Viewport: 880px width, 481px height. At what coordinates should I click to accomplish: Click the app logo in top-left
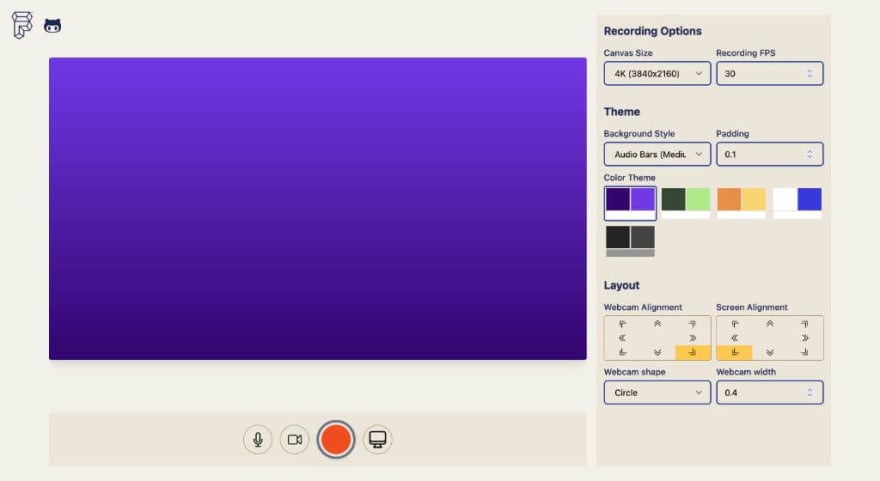(22, 25)
